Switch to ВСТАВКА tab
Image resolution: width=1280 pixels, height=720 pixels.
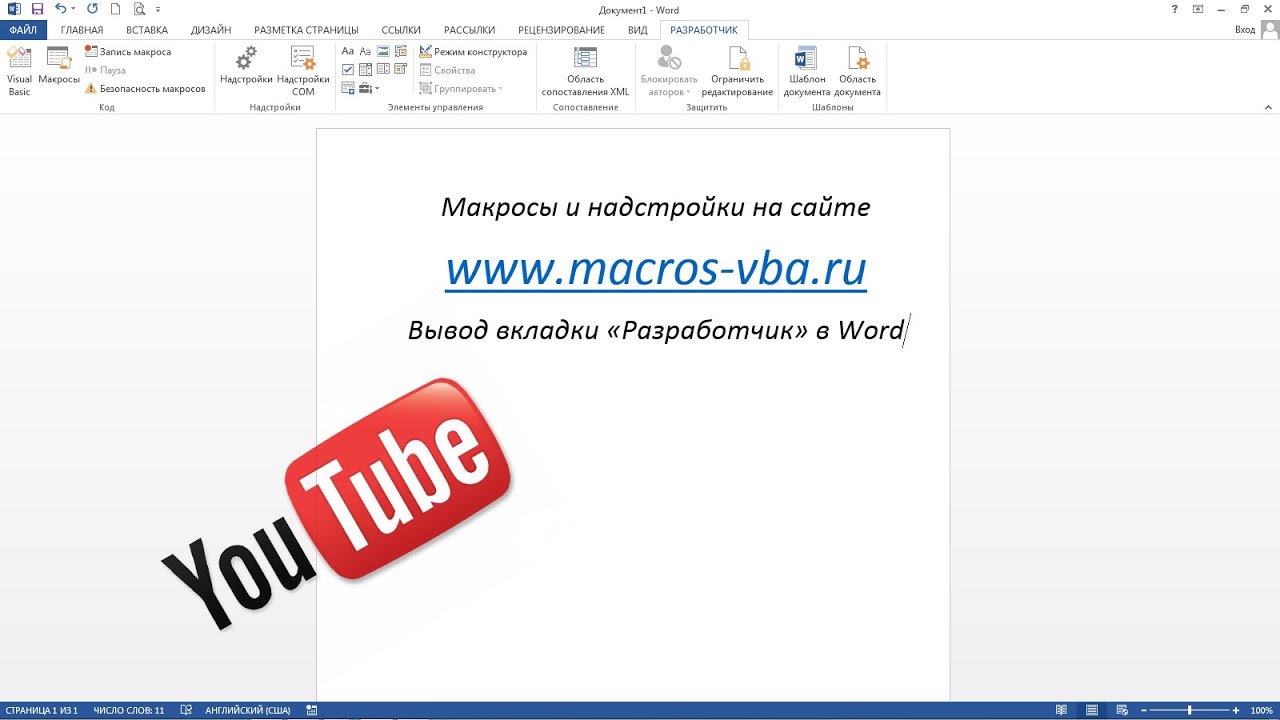pyautogui.click(x=147, y=30)
